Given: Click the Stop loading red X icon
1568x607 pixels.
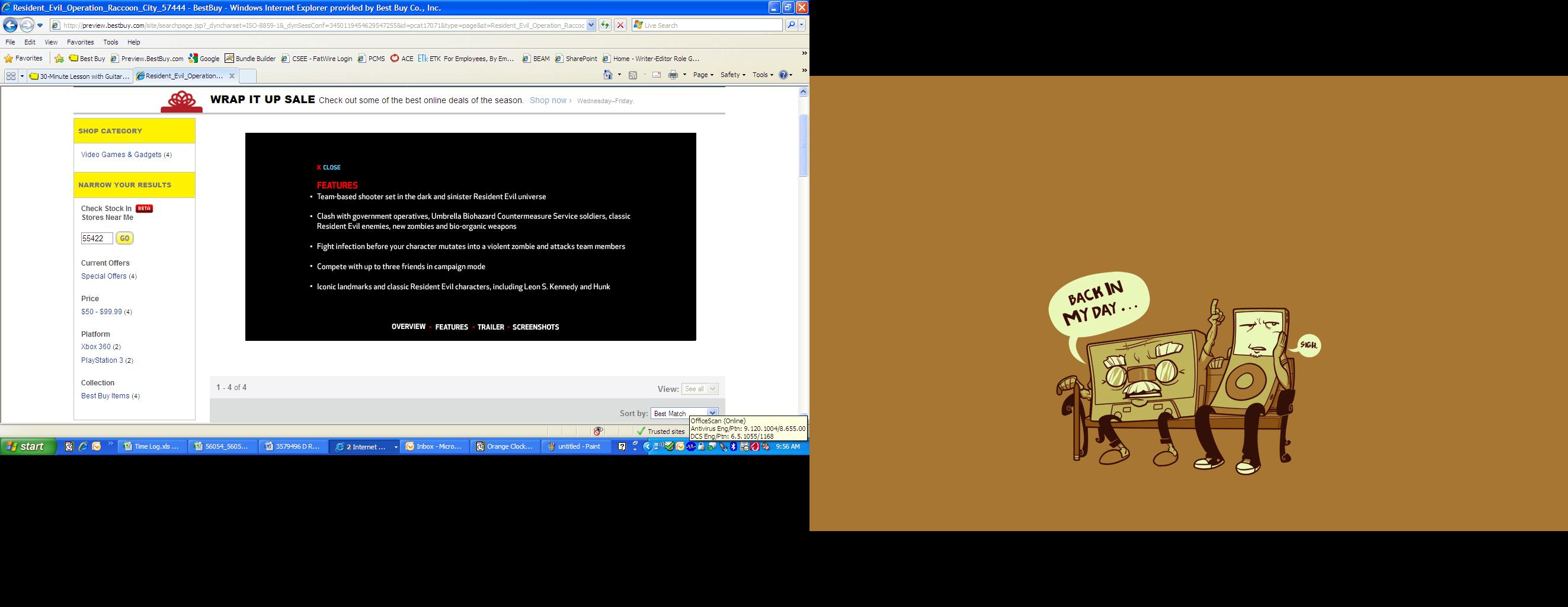Looking at the screenshot, I should (620, 25).
